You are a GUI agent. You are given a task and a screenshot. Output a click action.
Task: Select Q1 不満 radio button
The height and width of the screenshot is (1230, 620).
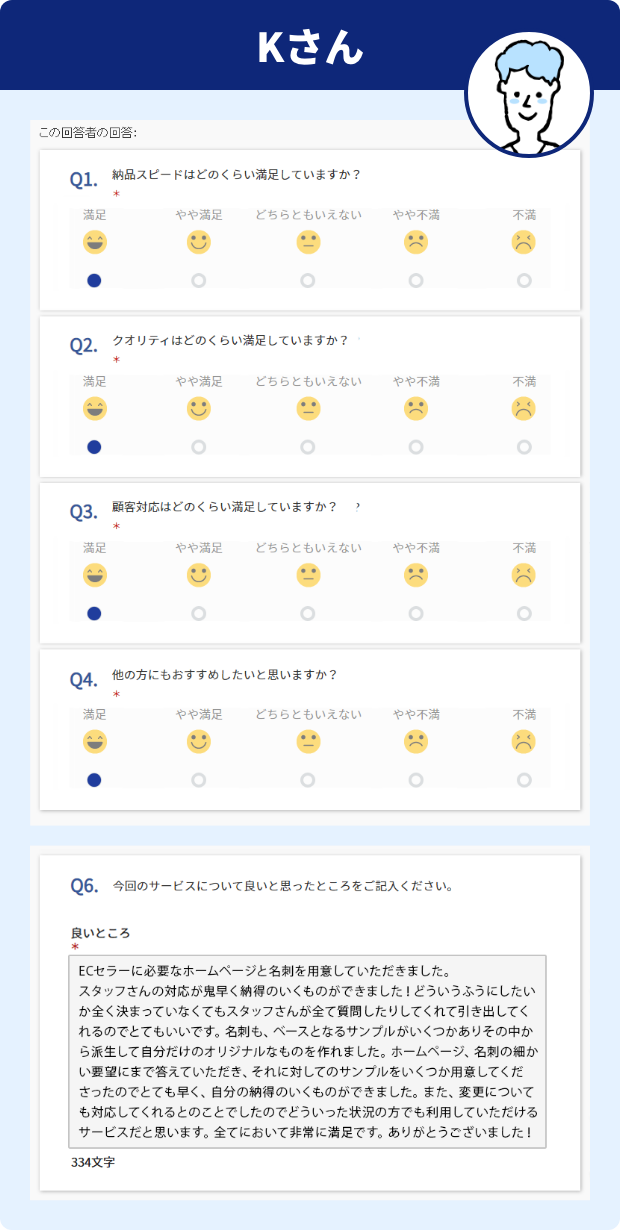pyautogui.click(x=524, y=281)
